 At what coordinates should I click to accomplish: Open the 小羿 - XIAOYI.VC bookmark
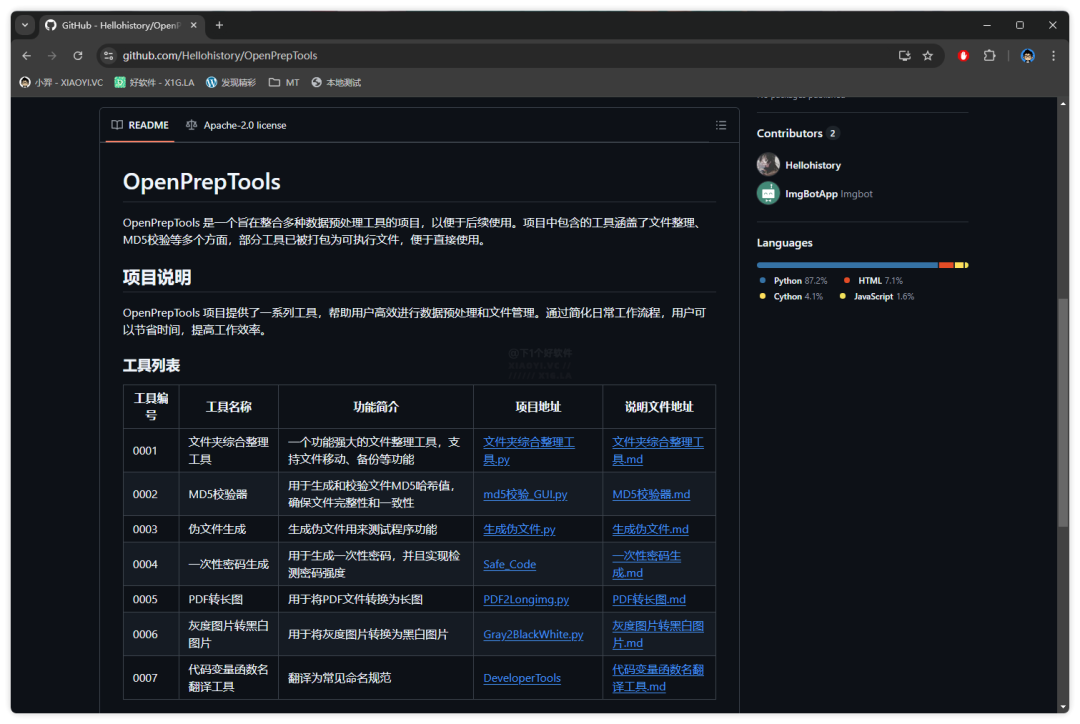61,83
